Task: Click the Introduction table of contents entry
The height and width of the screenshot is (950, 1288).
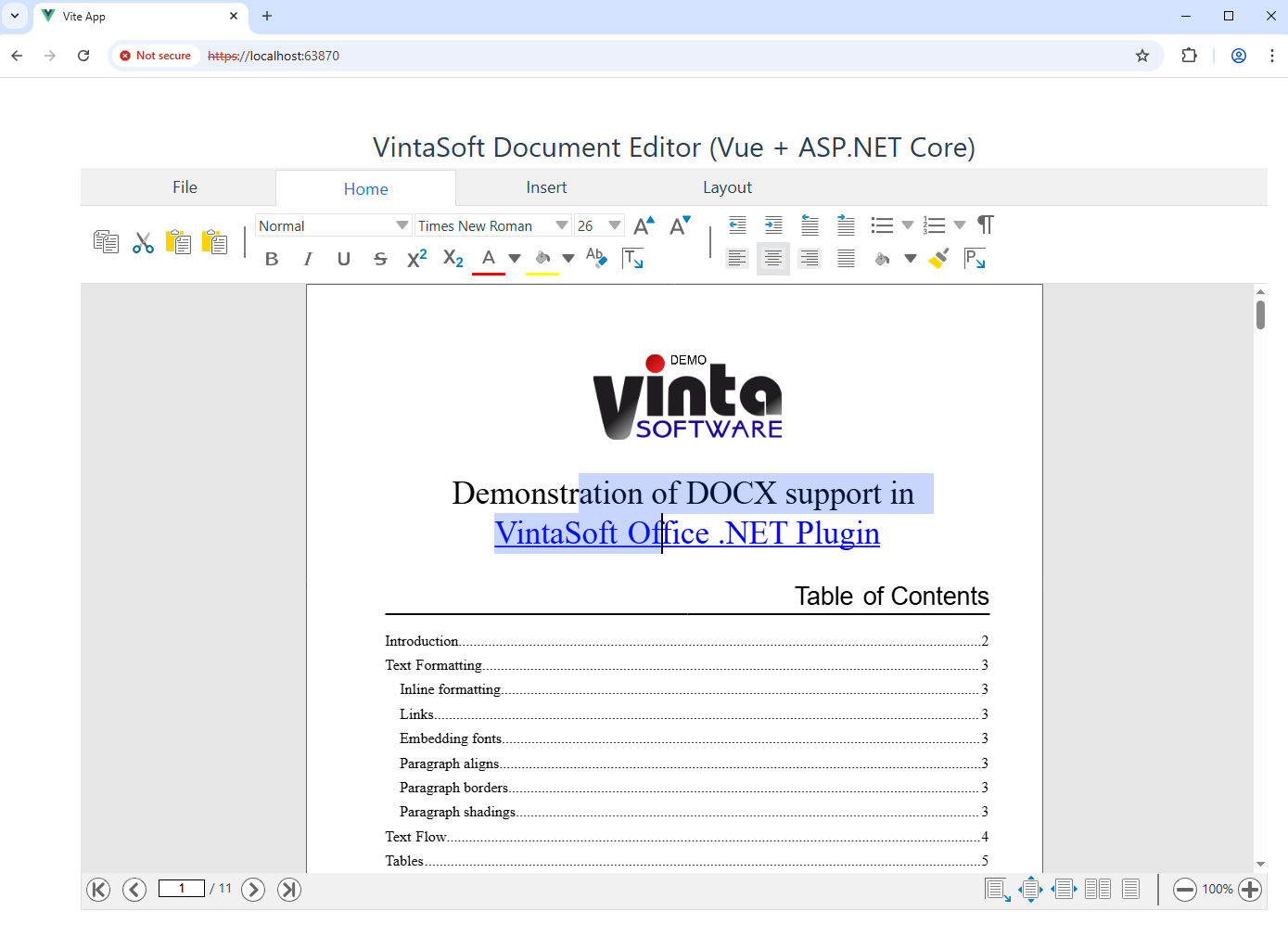Action: (x=422, y=641)
